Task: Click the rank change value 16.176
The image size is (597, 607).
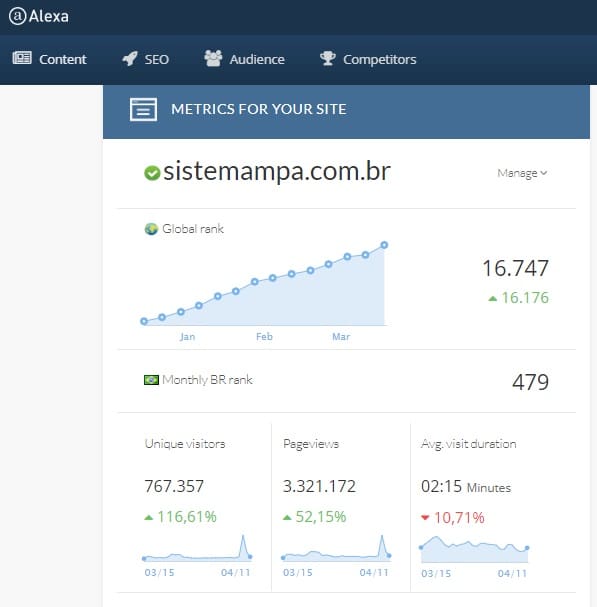Action: point(525,298)
